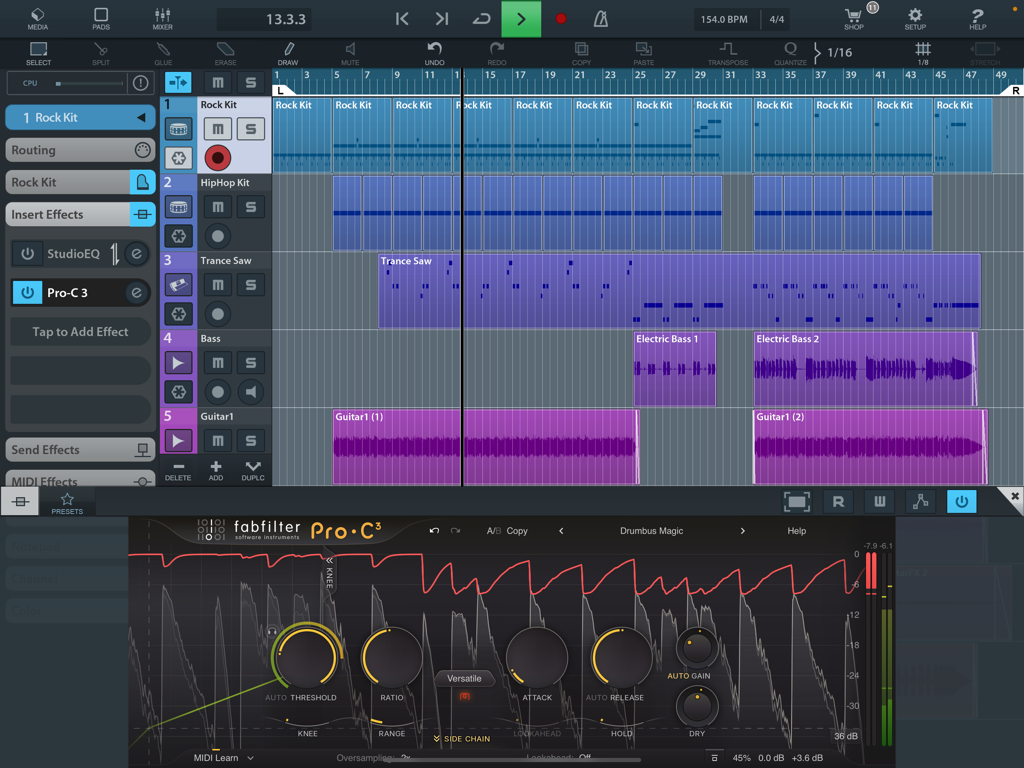Image resolution: width=1024 pixels, height=768 pixels.
Task: Change the 4/4 time signature
Action: click(x=776, y=19)
